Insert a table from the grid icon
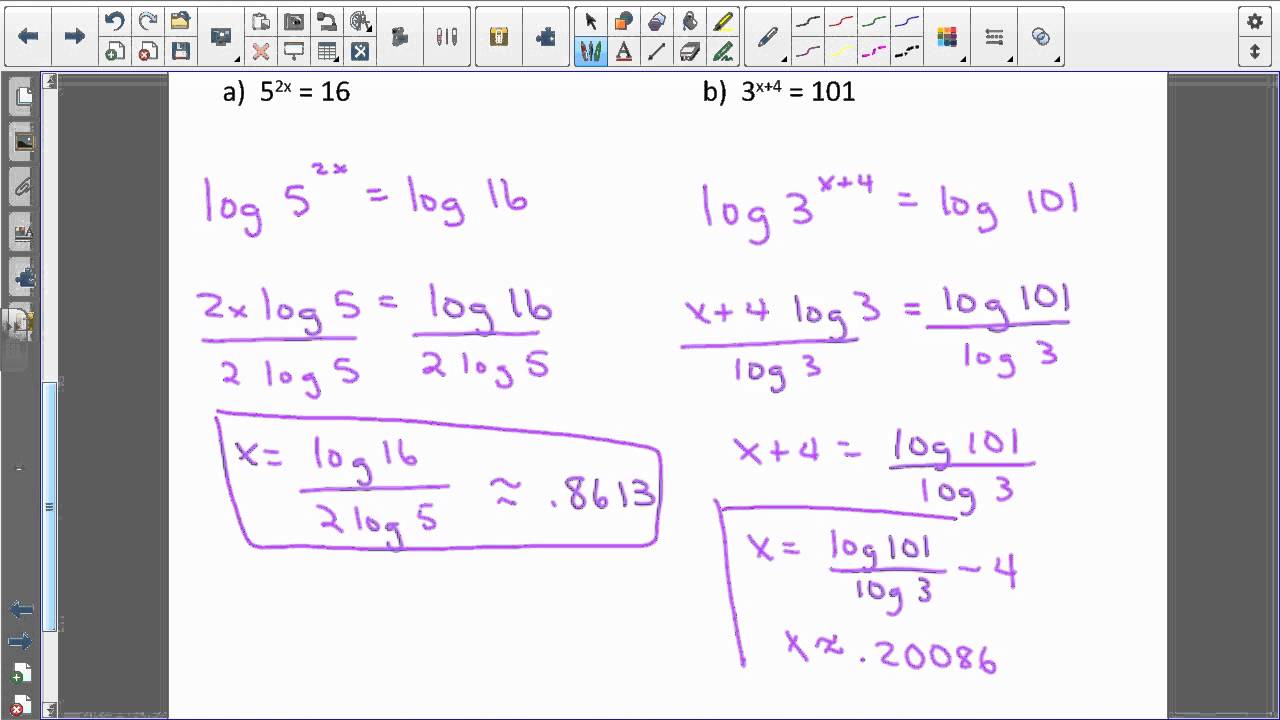1280x720 pixels. click(327, 51)
